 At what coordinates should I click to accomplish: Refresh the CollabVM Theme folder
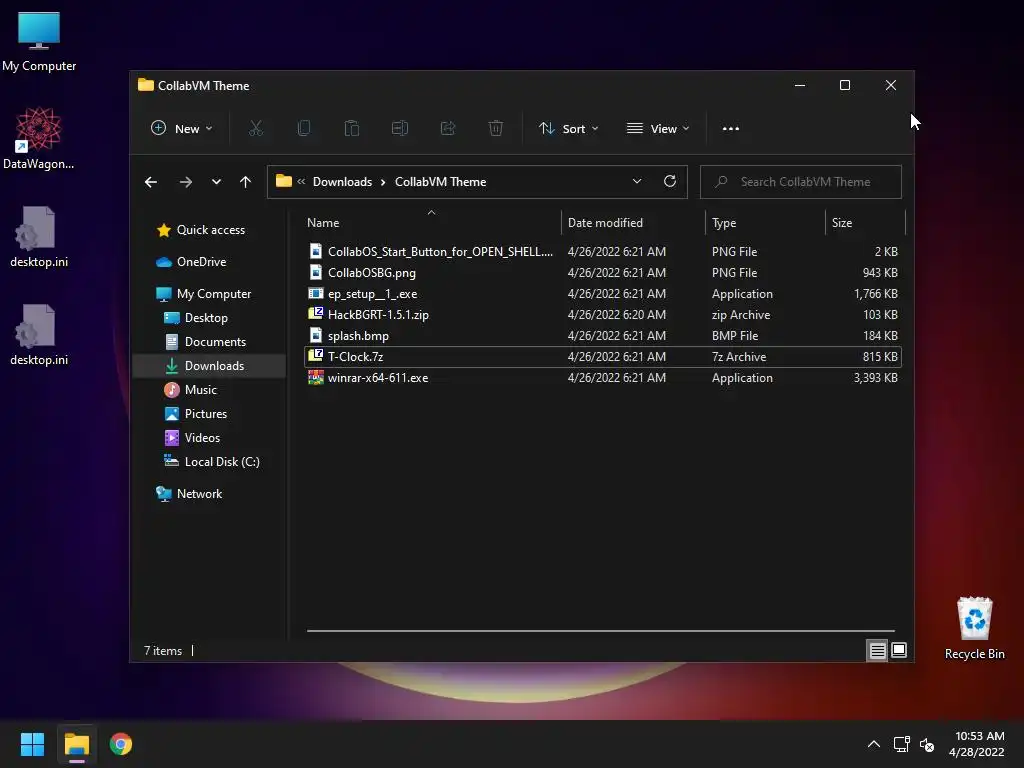(670, 182)
